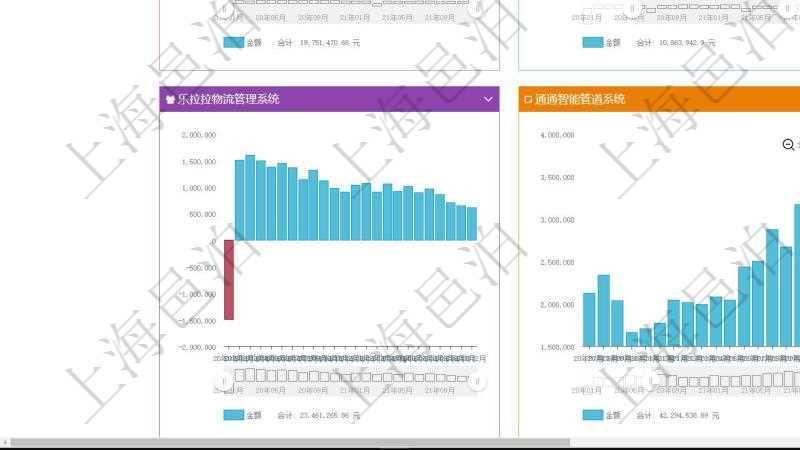The image size is (800, 450).
Task: Toggle 金额 legend in 乐拉拉物流管理系统 chart
Action: pyautogui.click(x=233, y=415)
